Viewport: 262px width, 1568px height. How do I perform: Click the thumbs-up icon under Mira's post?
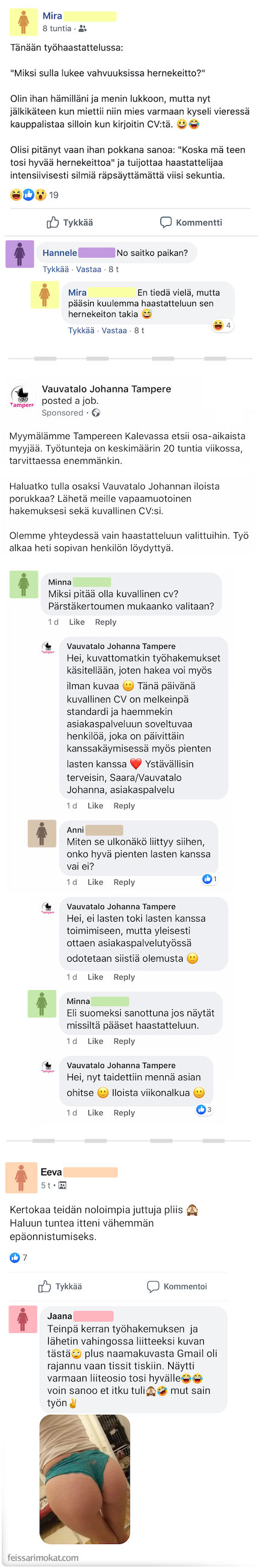pyautogui.click(x=53, y=222)
